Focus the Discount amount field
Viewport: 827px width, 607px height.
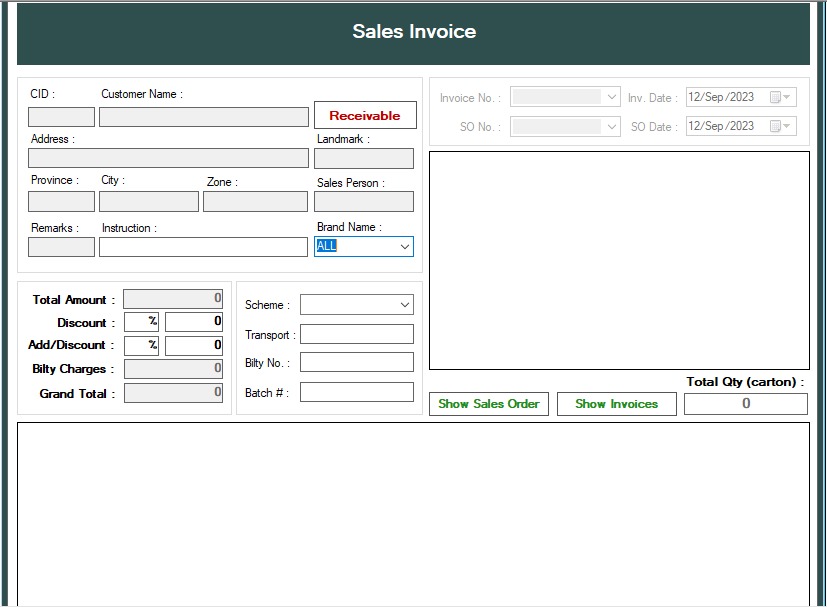(x=194, y=322)
